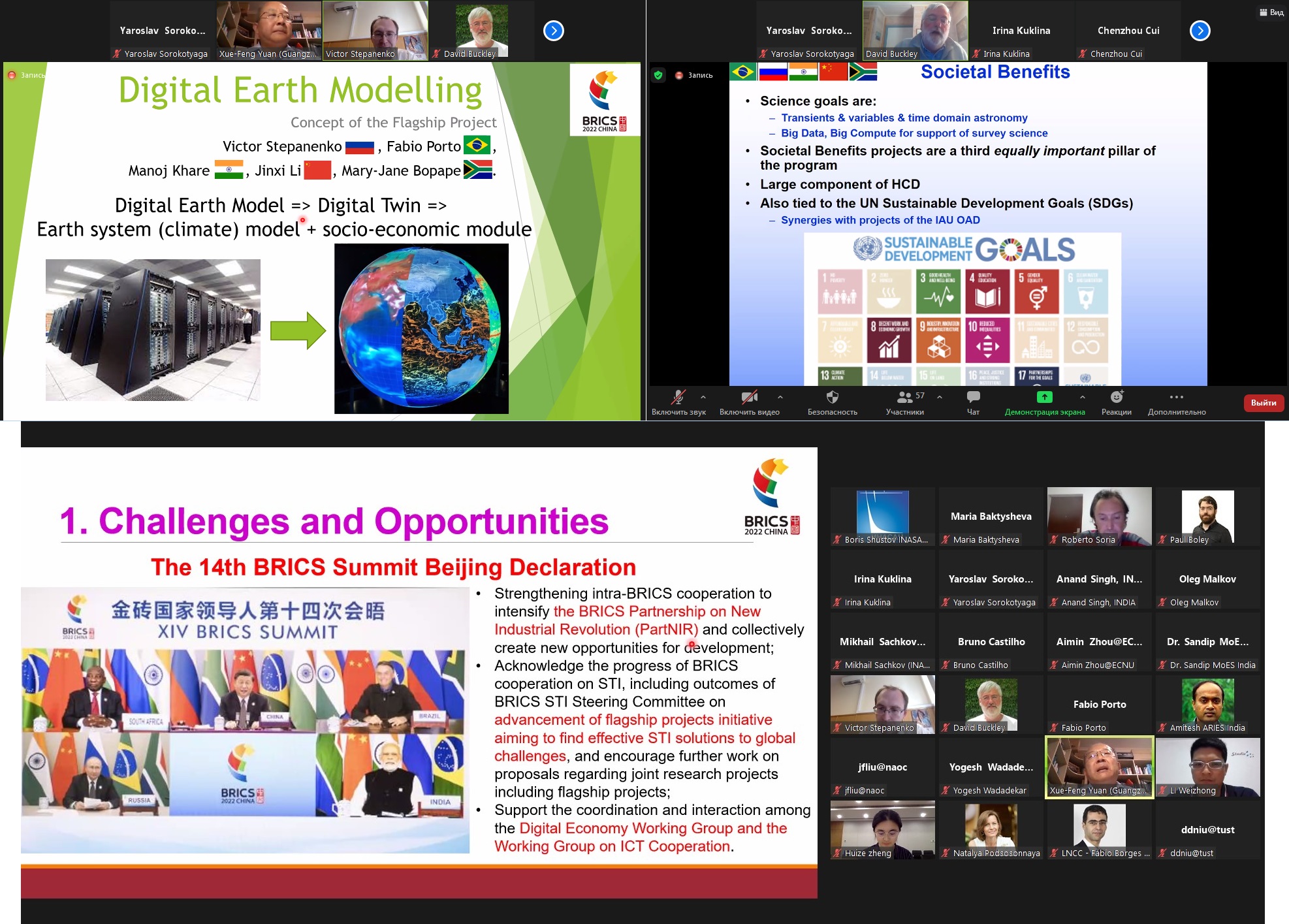The width and height of the screenshot is (1289, 924).
Task: Click muted mic icon on Oleg Malkov tile
Action: [1162, 602]
